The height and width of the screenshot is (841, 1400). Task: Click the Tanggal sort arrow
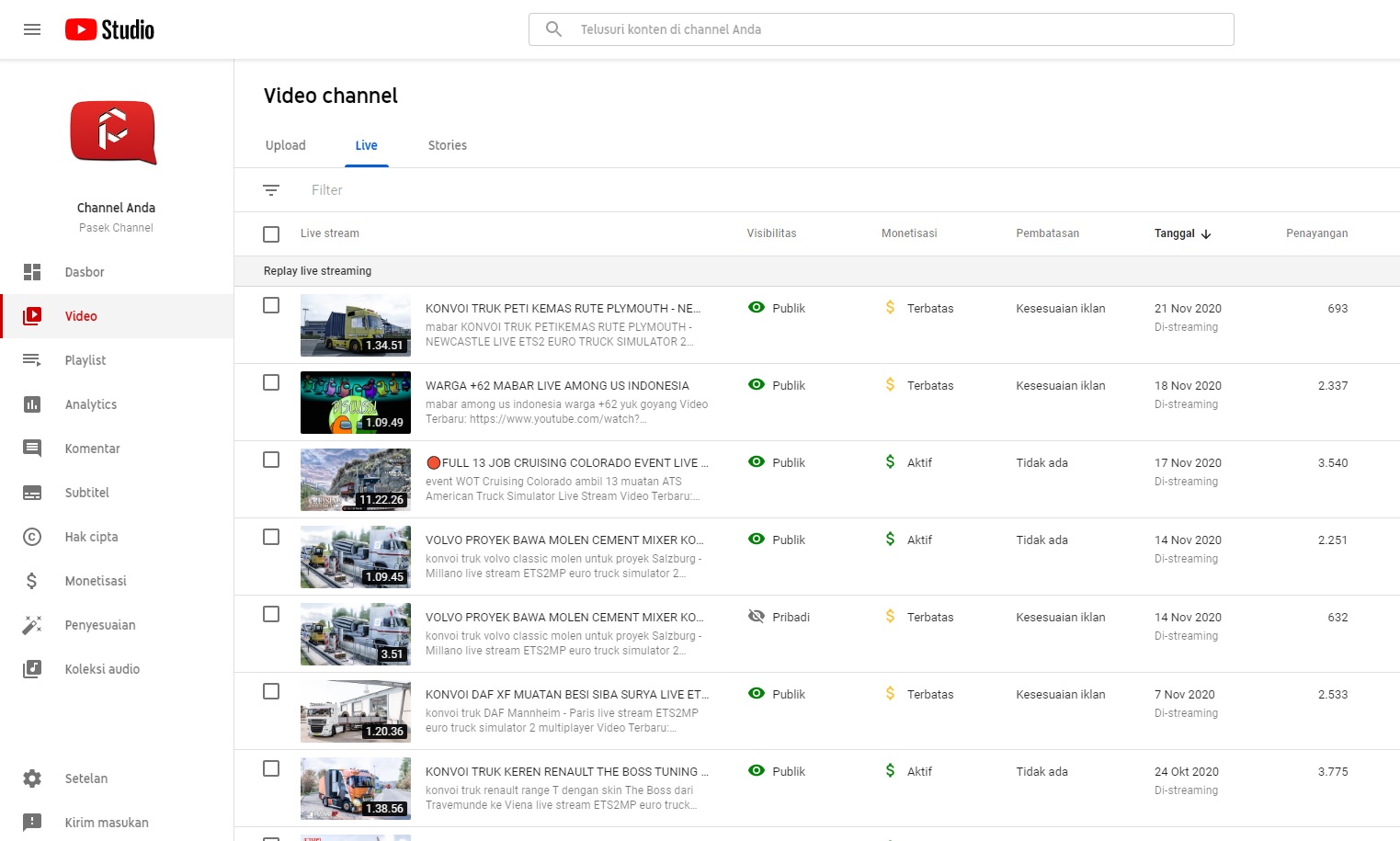coord(1206,234)
